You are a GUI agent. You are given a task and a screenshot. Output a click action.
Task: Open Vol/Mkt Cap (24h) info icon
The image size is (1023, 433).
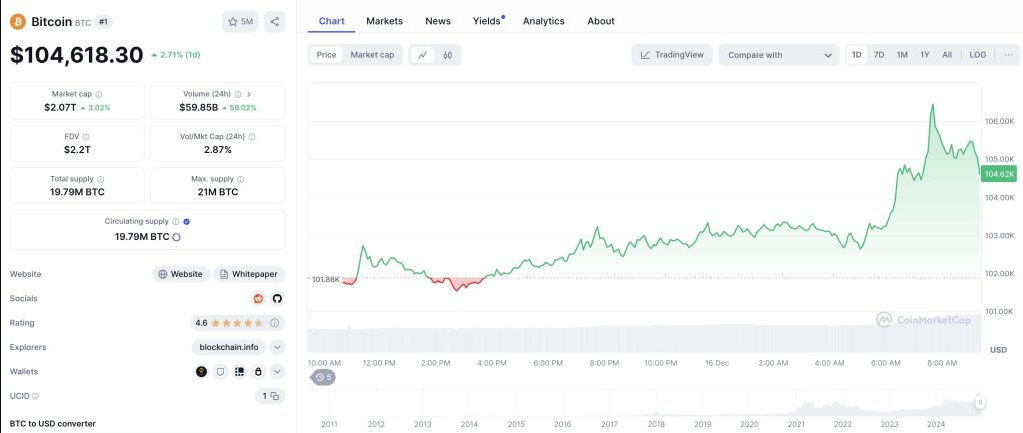coord(252,137)
